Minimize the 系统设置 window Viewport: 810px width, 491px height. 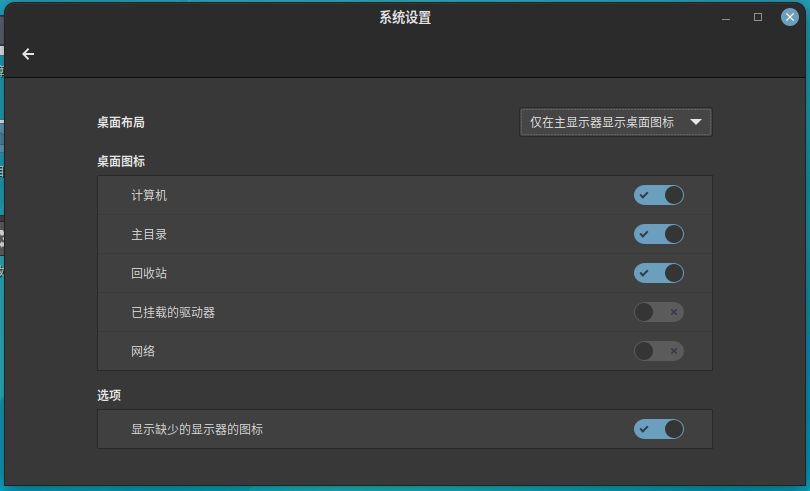click(x=726, y=17)
